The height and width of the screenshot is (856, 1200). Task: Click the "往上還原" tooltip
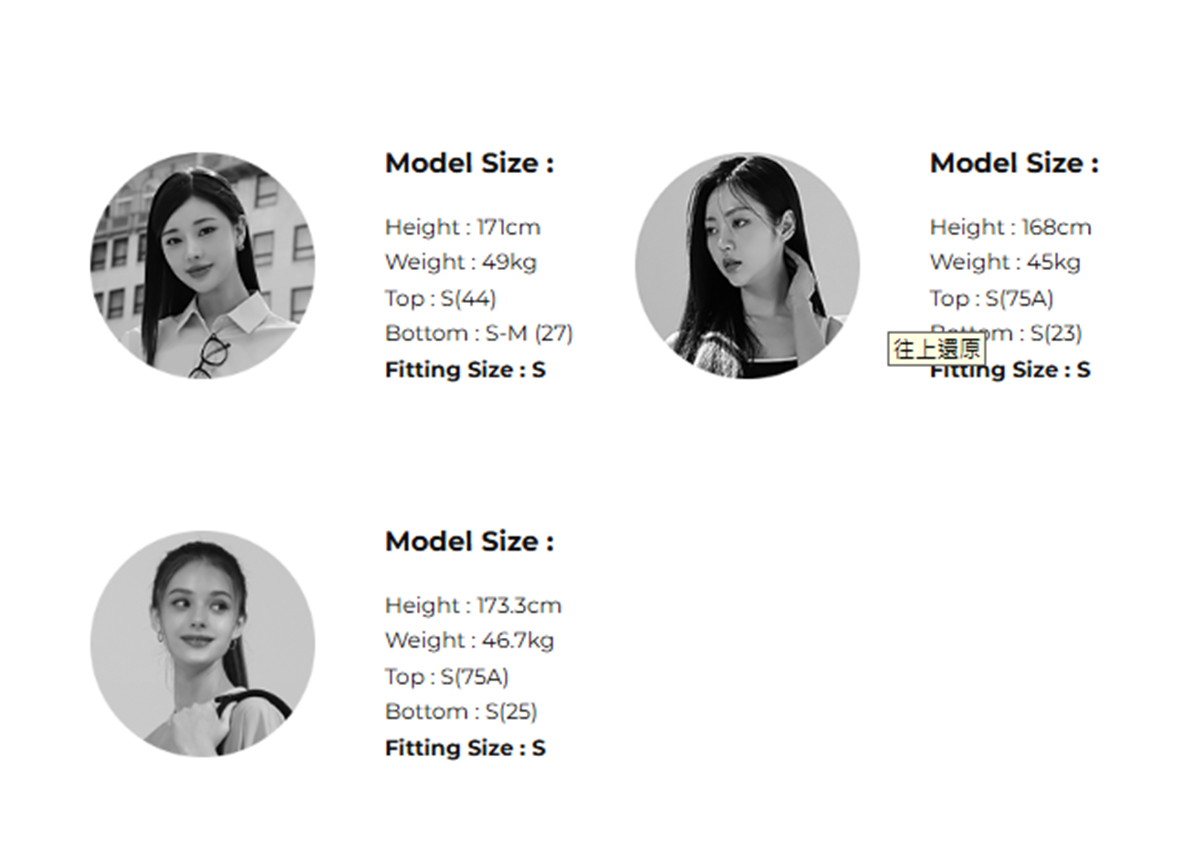pyautogui.click(x=936, y=349)
